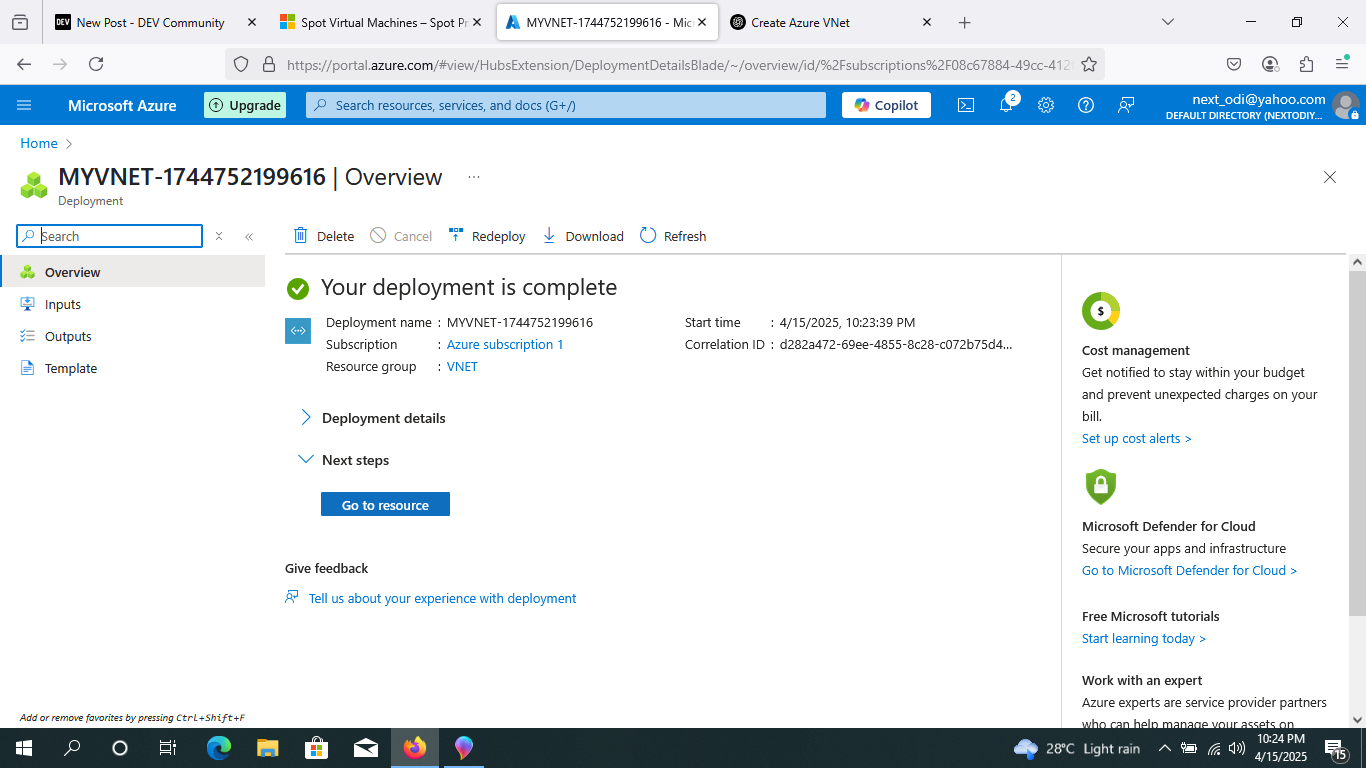Select Template in the left menu

[x=132, y=368]
